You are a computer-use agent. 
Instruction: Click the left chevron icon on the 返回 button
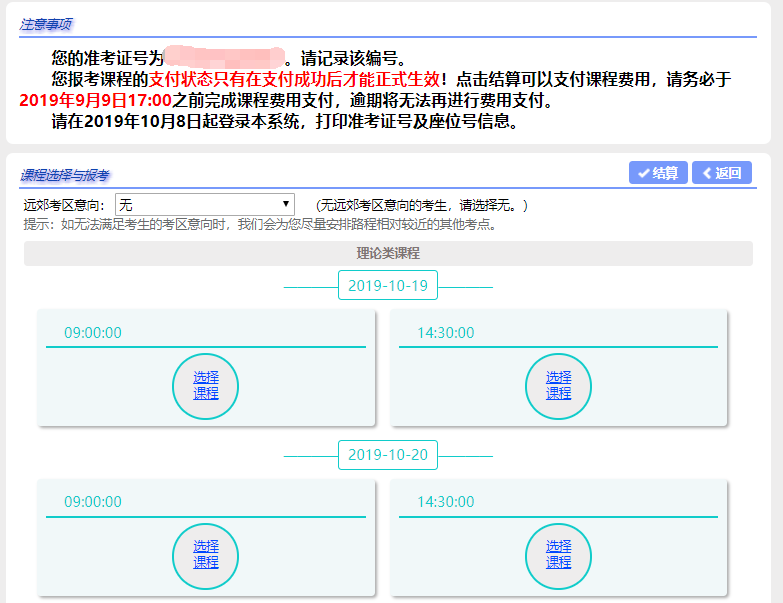pos(706,173)
